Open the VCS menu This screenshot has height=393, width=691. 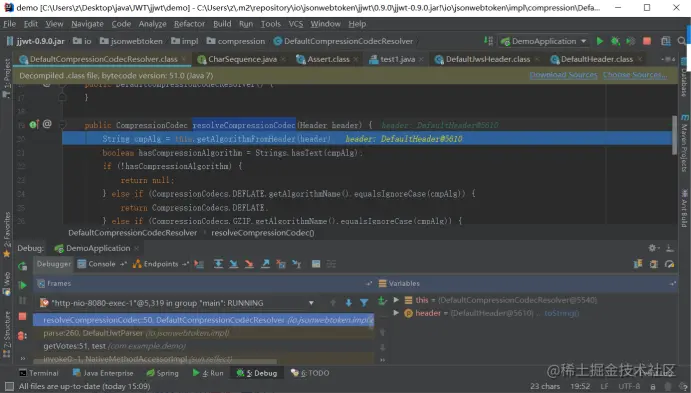(296, 24)
